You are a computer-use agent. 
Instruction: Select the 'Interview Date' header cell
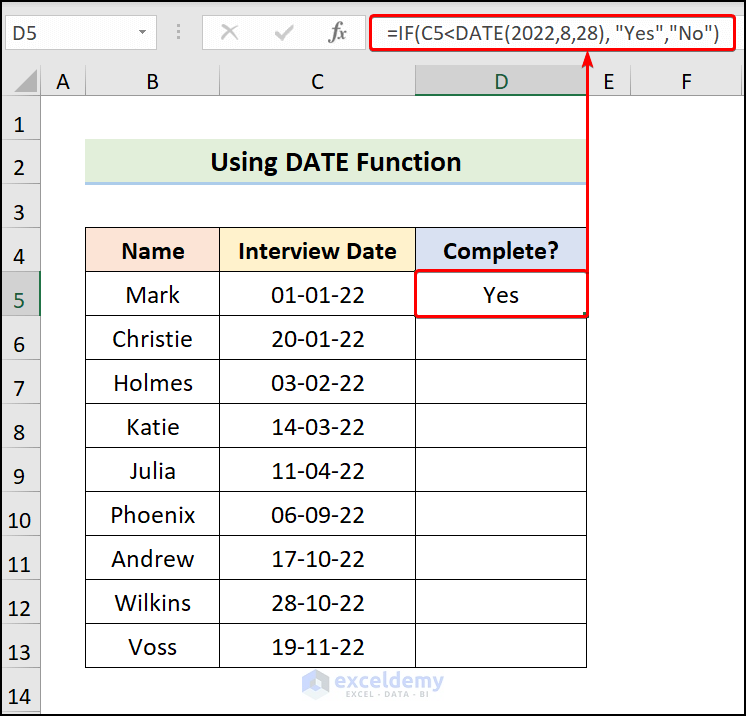click(x=317, y=250)
